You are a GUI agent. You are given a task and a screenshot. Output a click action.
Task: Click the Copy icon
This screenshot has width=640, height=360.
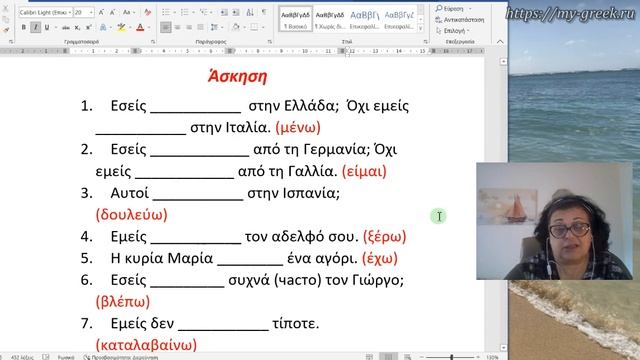coord(6,19)
